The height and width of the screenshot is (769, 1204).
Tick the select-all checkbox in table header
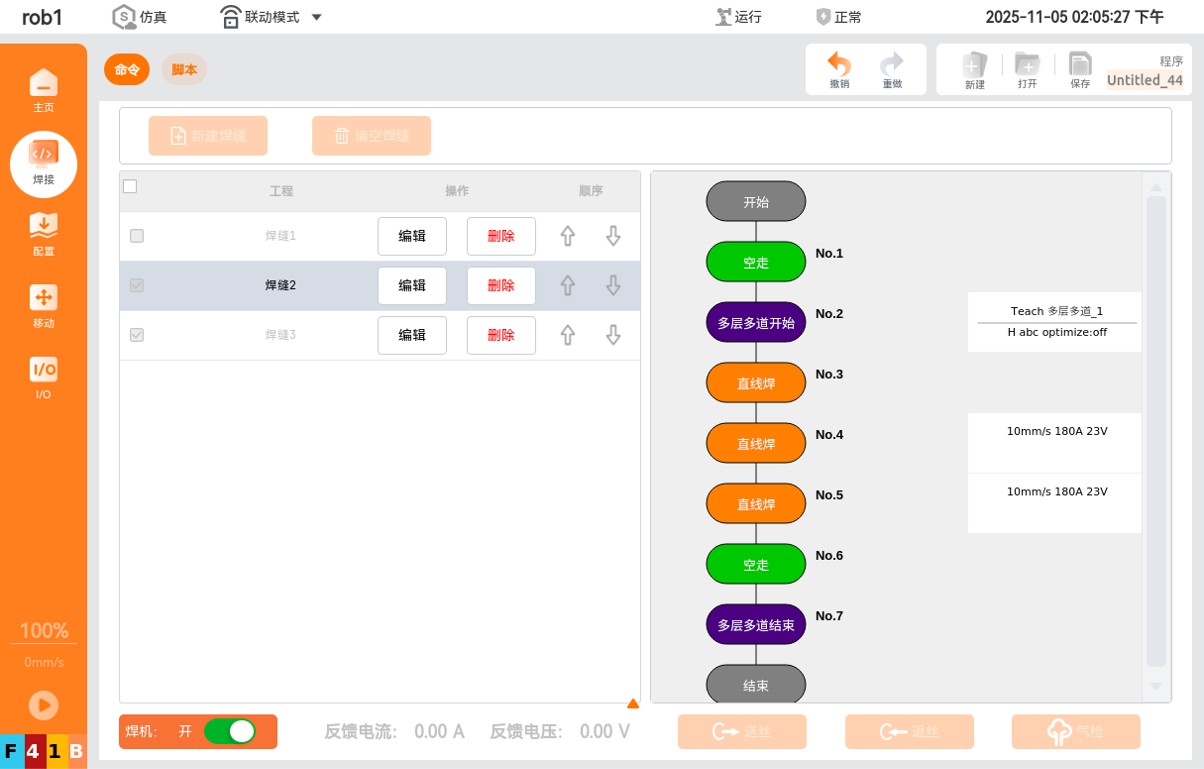(x=130, y=186)
